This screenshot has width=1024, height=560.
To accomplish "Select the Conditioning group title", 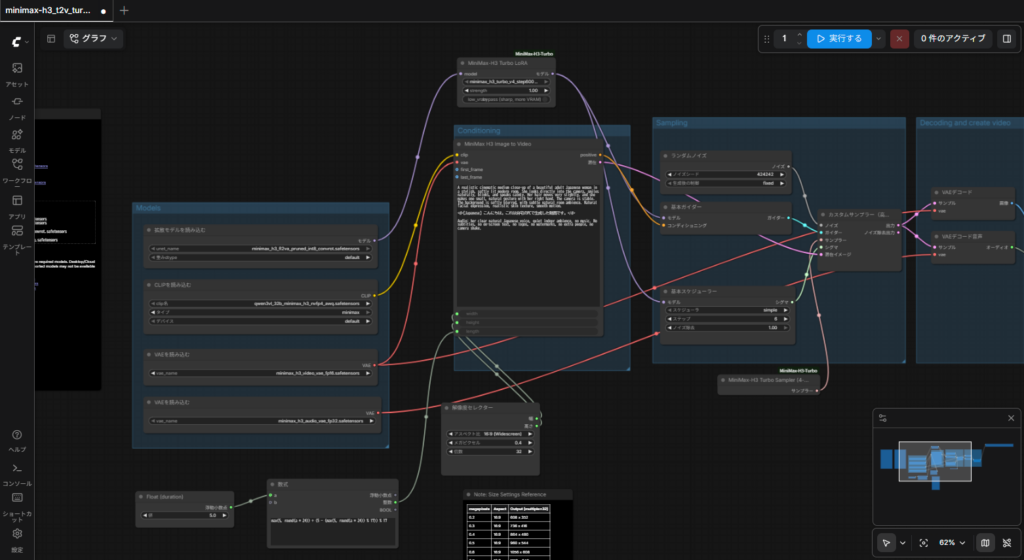I will click(x=479, y=131).
